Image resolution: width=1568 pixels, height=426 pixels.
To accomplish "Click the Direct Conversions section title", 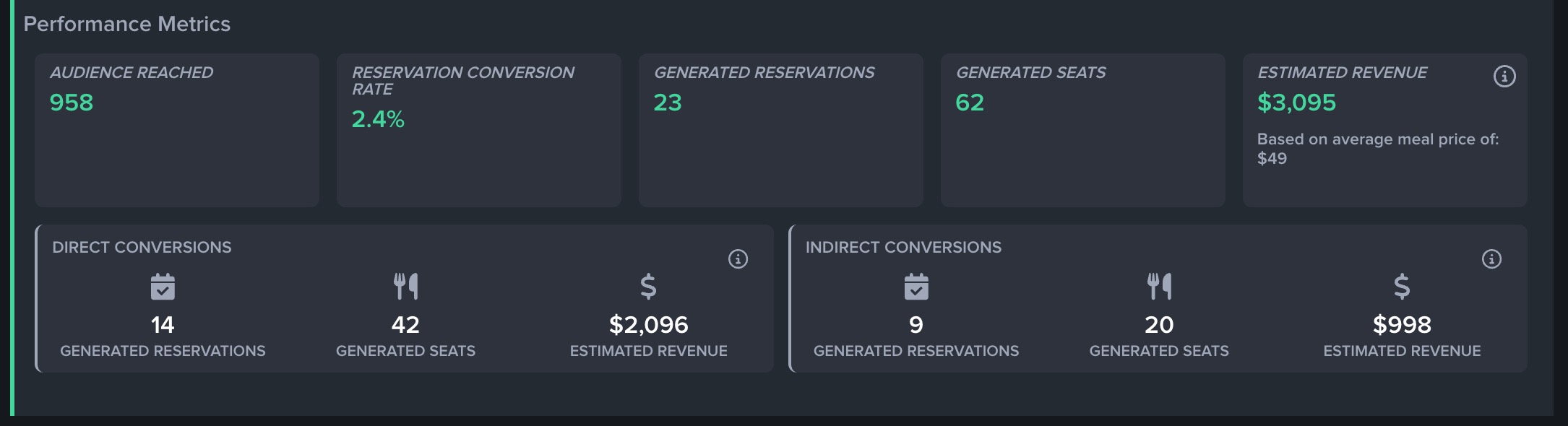I will pos(142,248).
